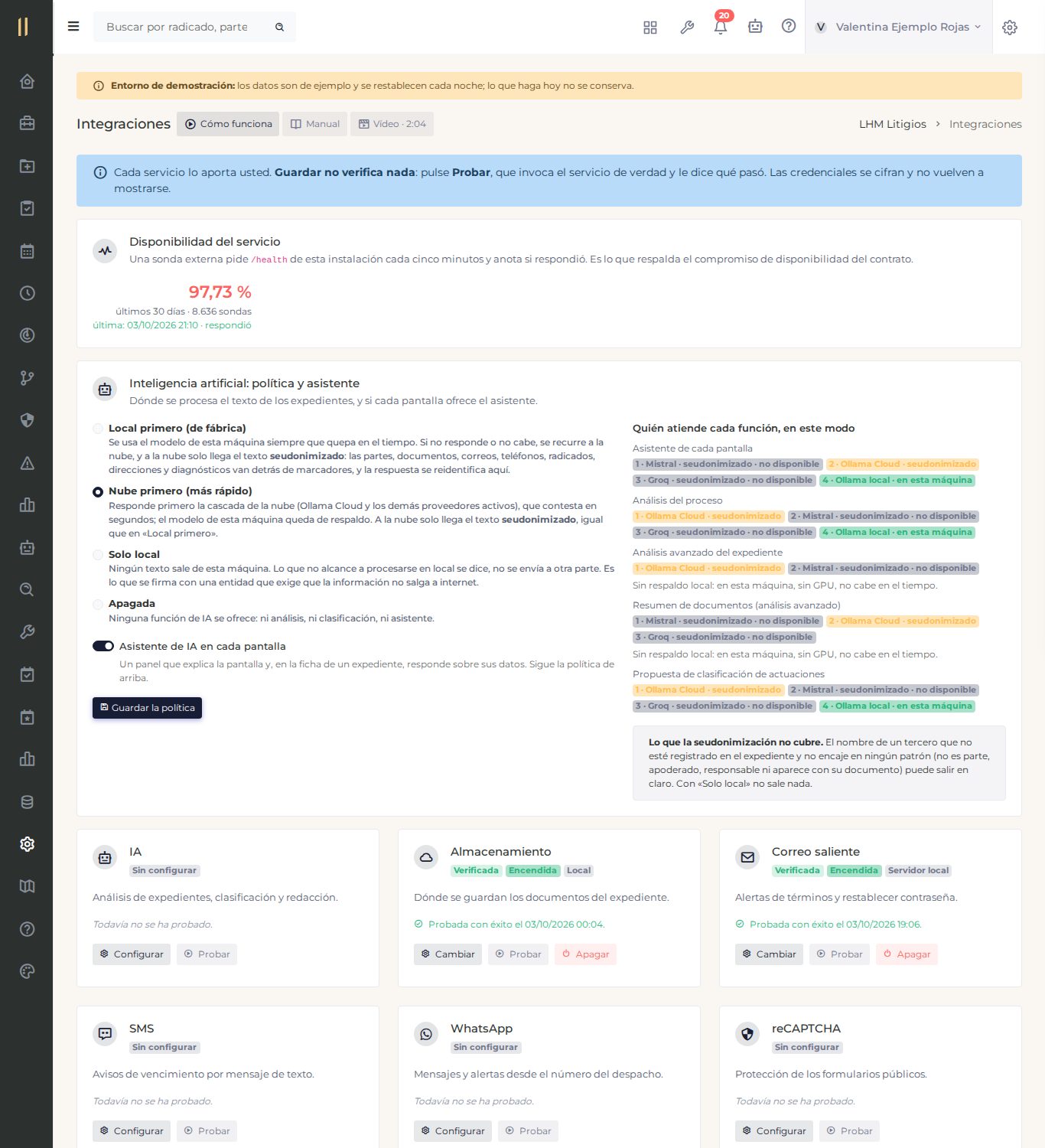Image resolution: width=1045 pixels, height=1148 pixels.
Task: Open notifications bell with 20 badge
Action: 721,26
